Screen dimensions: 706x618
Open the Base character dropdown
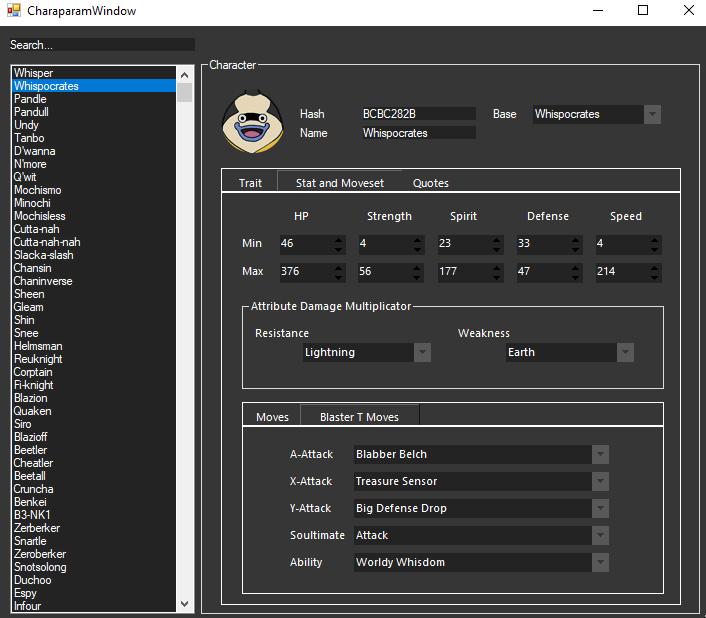pyautogui.click(x=652, y=114)
